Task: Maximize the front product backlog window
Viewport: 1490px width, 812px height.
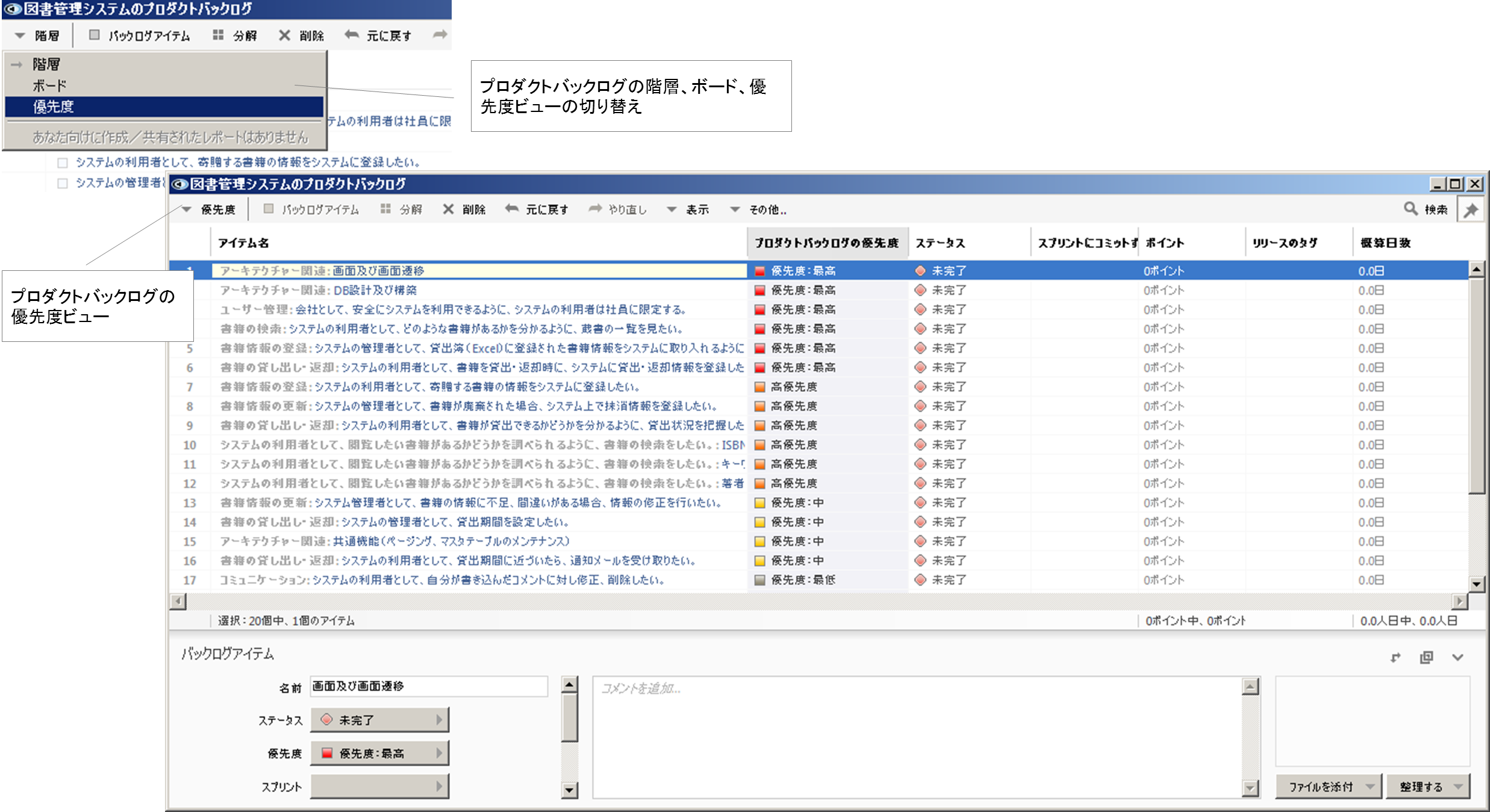Action: [x=1455, y=184]
